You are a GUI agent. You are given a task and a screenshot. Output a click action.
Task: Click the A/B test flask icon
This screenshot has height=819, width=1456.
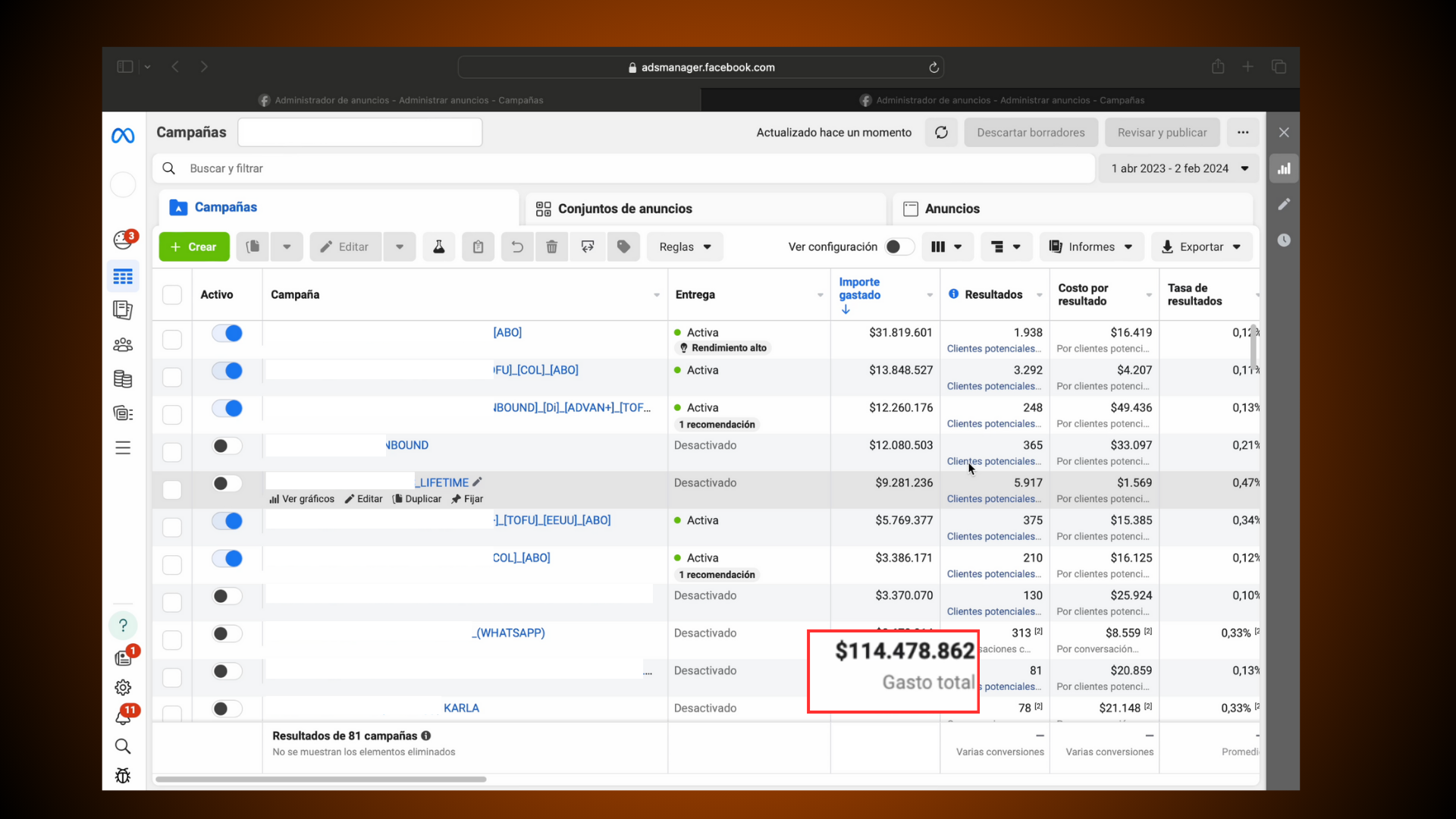tap(438, 246)
